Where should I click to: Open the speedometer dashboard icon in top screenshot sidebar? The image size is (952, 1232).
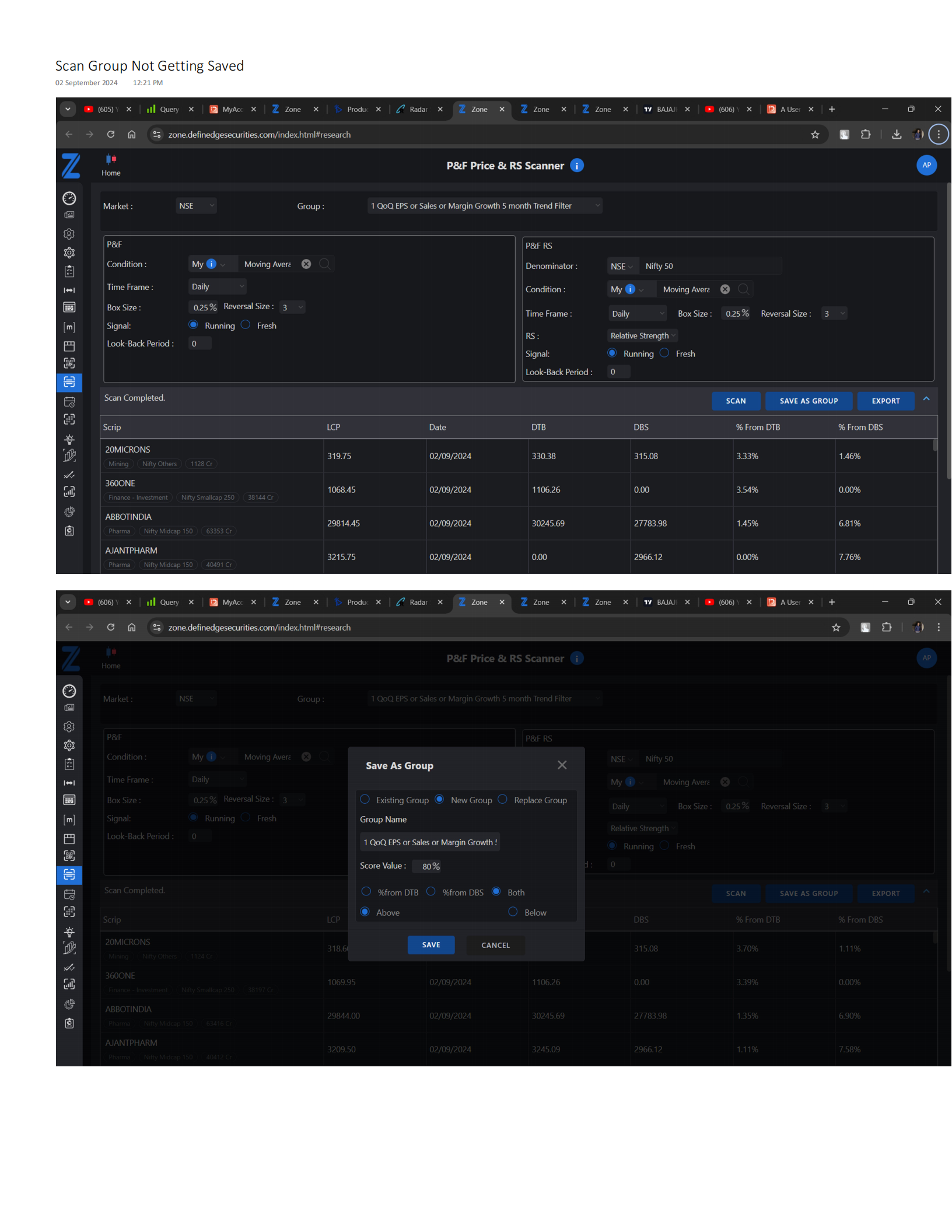click(69, 198)
